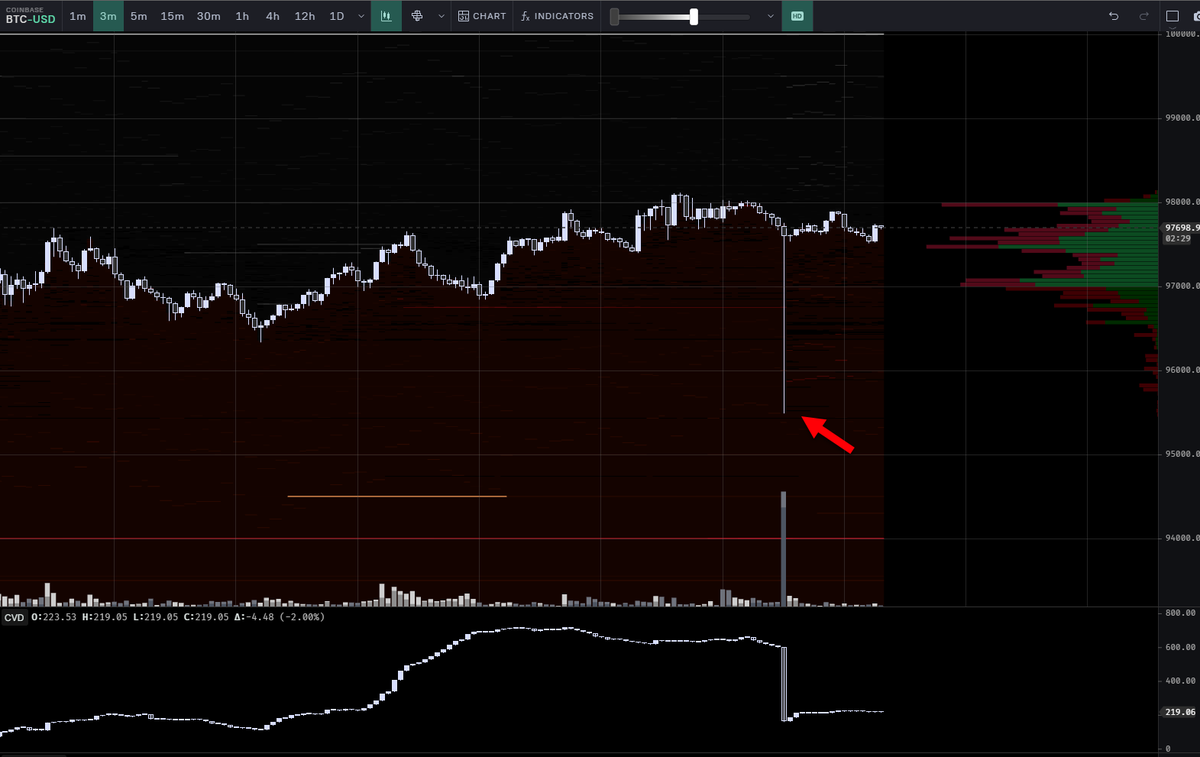Choose the 1h timeframe
This screenshot has width=1200, height=757.
click(242, 16)
